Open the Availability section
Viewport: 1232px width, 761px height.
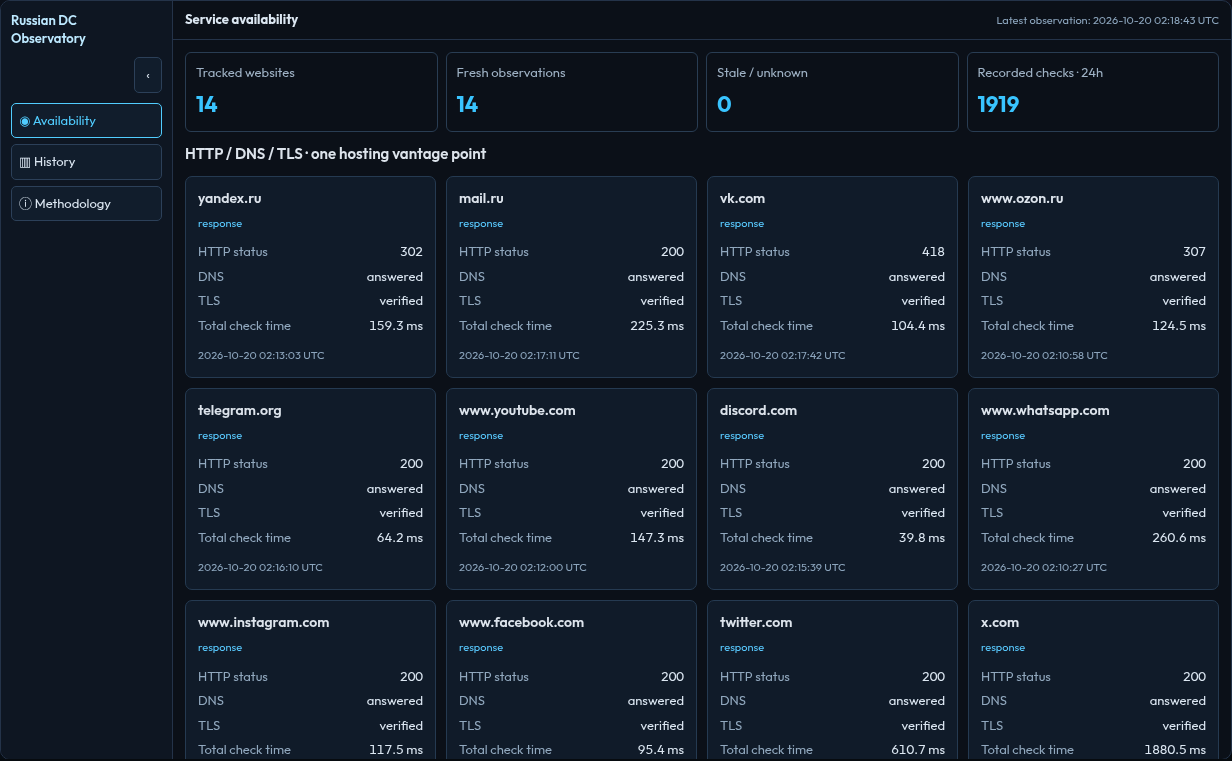[x=86, y=120]
